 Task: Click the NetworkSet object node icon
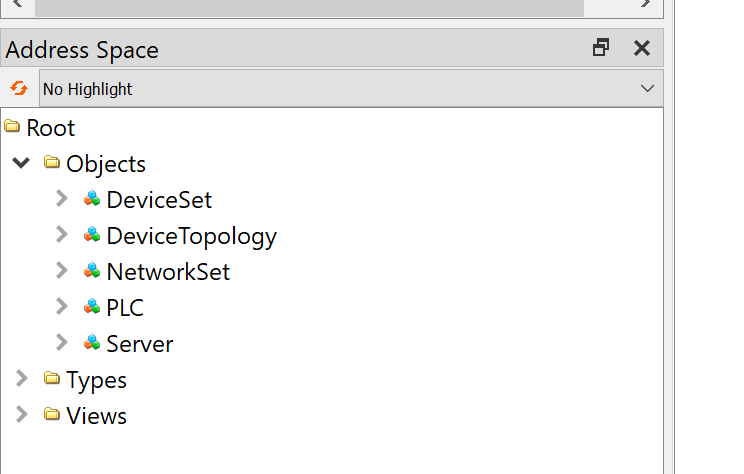(92, 271)
